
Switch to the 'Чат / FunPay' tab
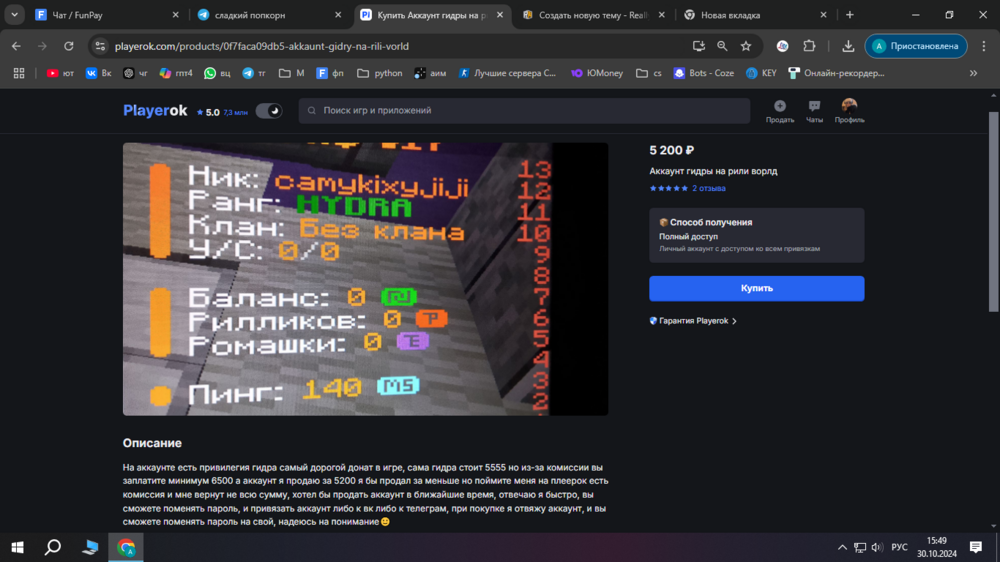pos(105,15)
